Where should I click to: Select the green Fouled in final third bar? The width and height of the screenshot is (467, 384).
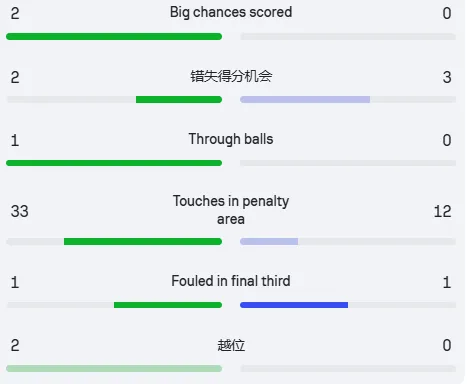(x=168, y=305)
